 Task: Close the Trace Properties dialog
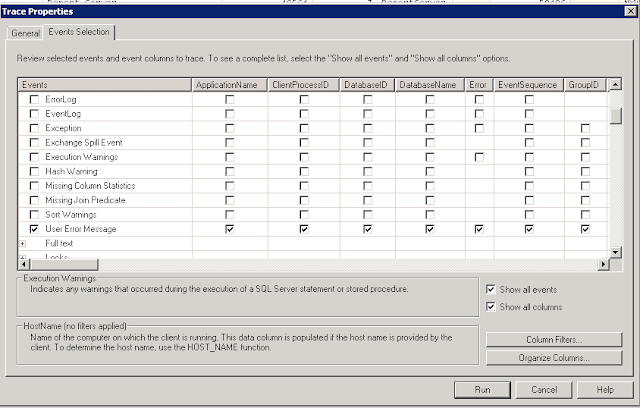tap(631, 11)
